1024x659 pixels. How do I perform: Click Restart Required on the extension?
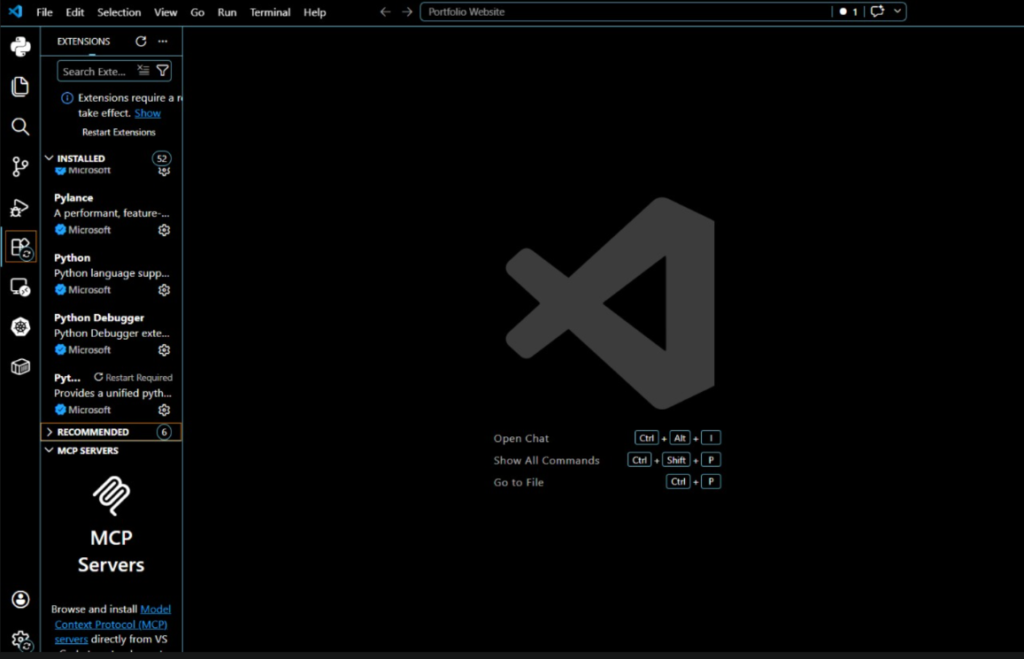(133, 378)
